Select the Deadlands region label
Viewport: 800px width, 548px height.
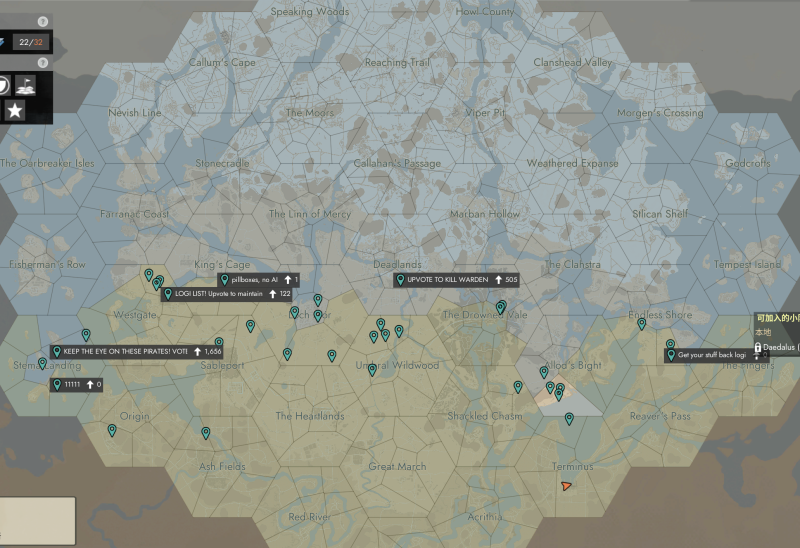(397, 264)
